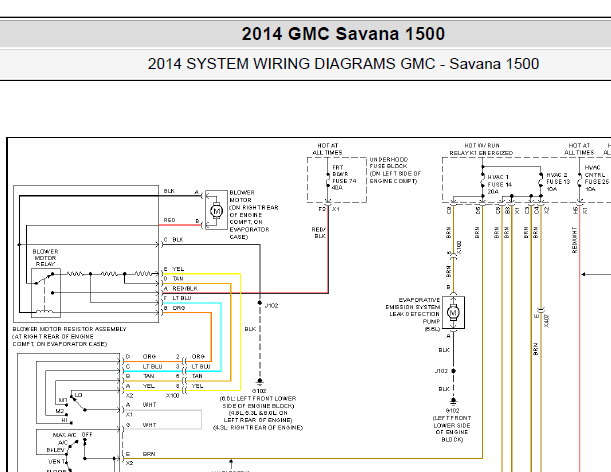Select the blower motor M symbol

point(216,211)
